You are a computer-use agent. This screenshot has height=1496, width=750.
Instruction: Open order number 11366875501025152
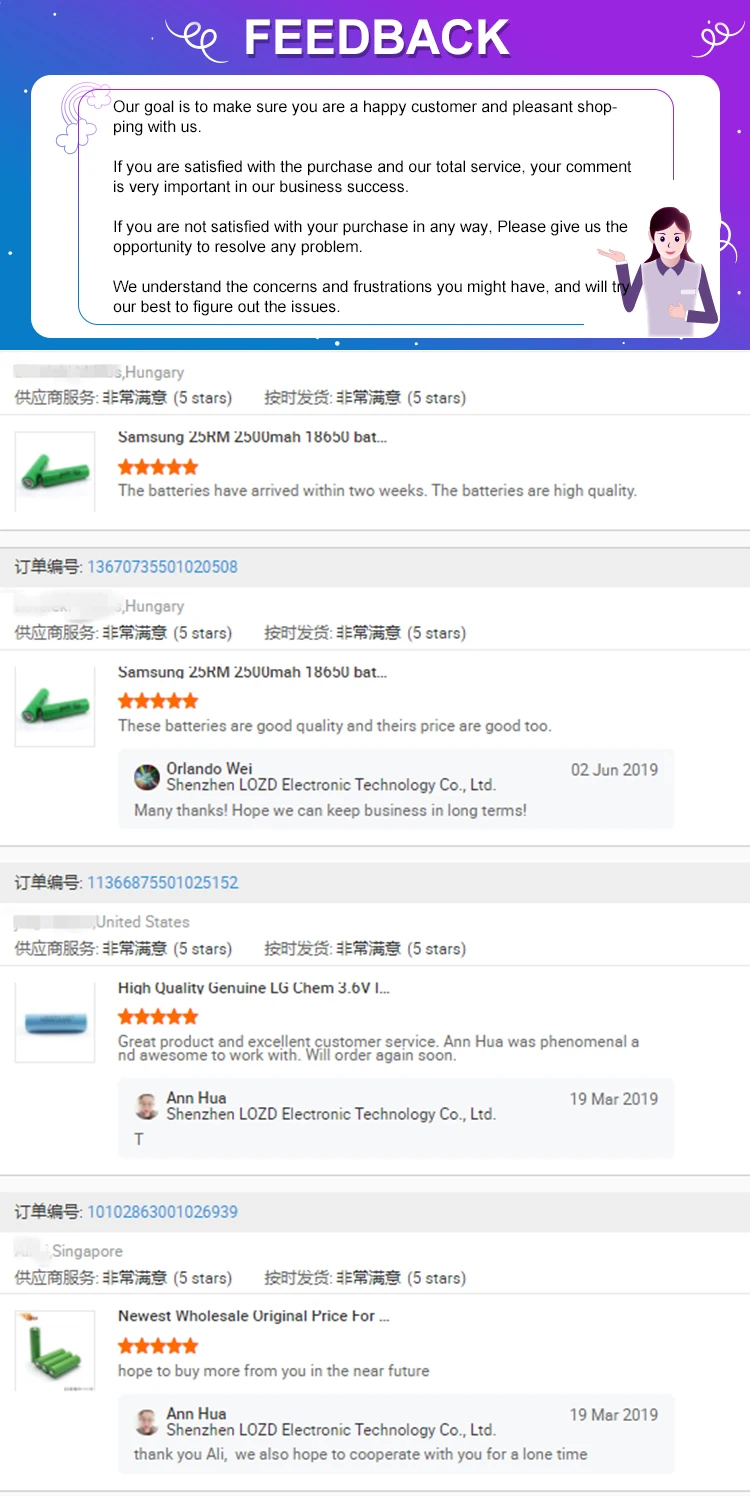pos(162,883)
